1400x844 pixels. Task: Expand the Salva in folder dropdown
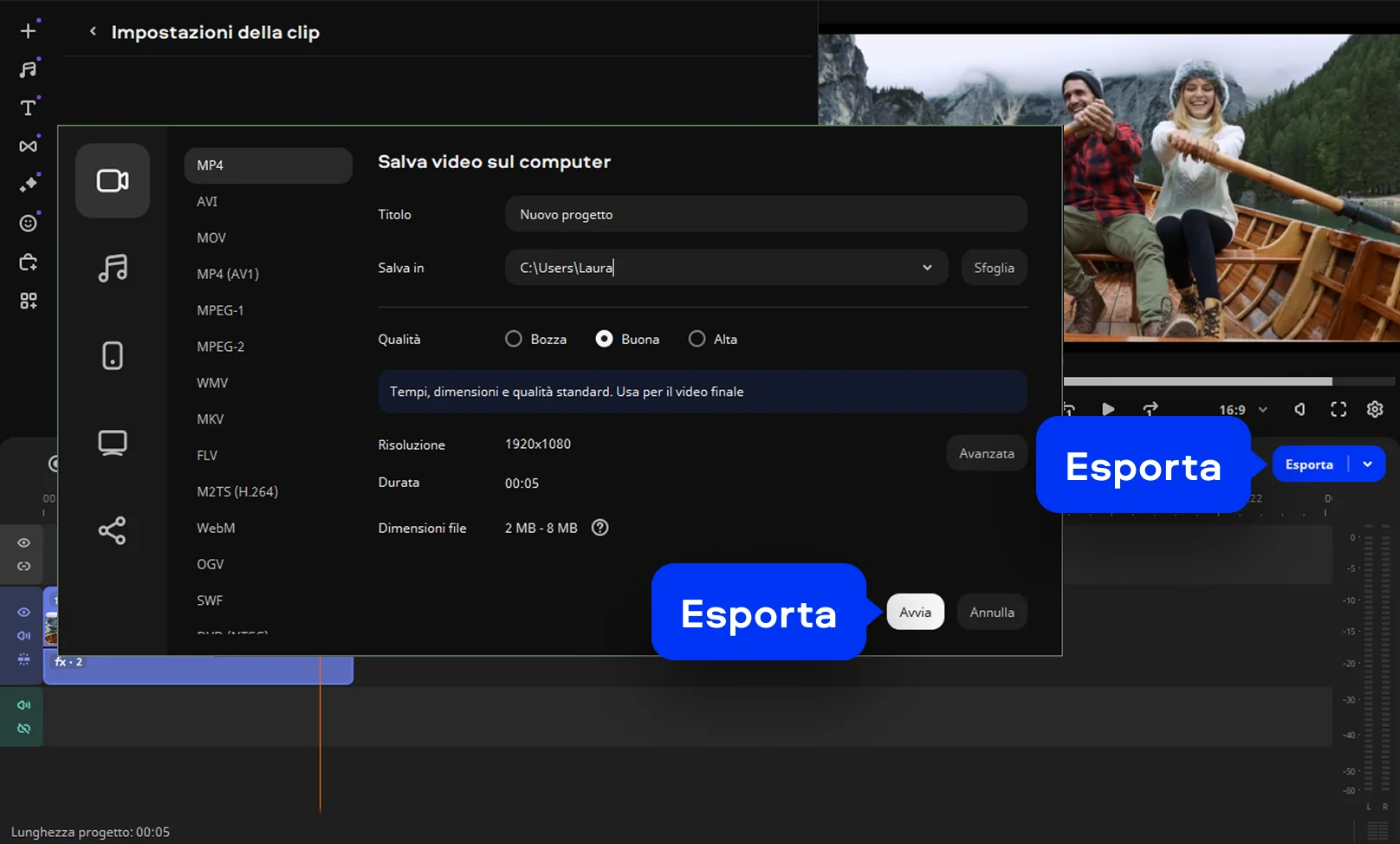pyautogui.click(x=927, y=268)
